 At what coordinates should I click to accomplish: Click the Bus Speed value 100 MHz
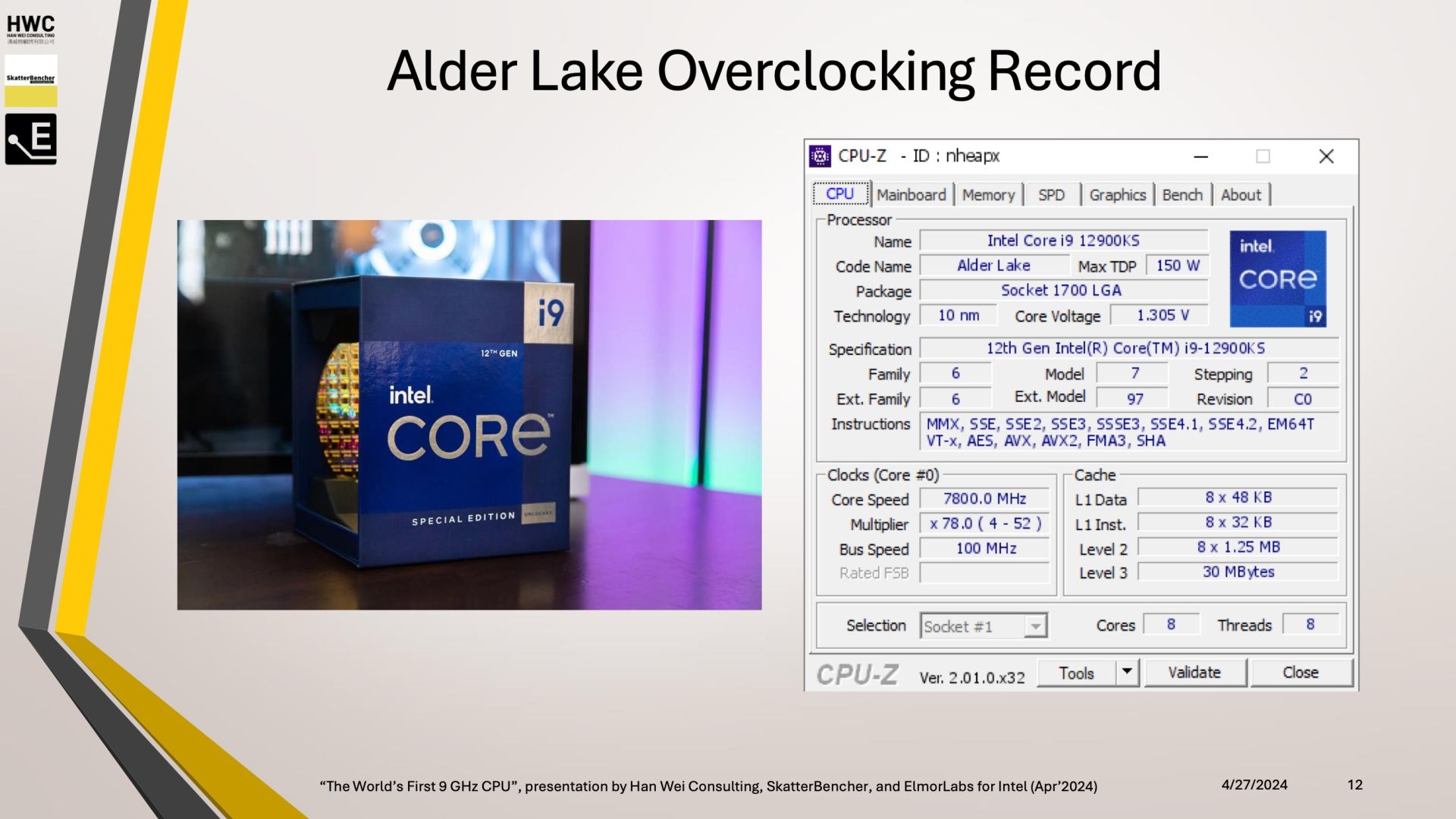tap(984, 548)
